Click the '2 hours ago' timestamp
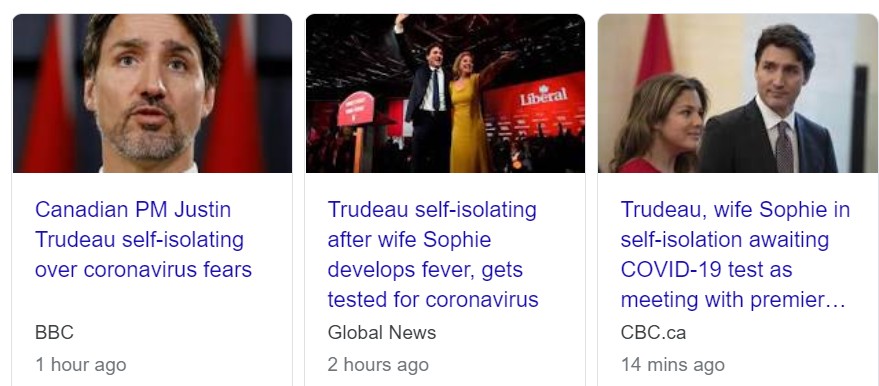Screen dimensions: 879x386 pyautogui.click(x=378, y=365)
